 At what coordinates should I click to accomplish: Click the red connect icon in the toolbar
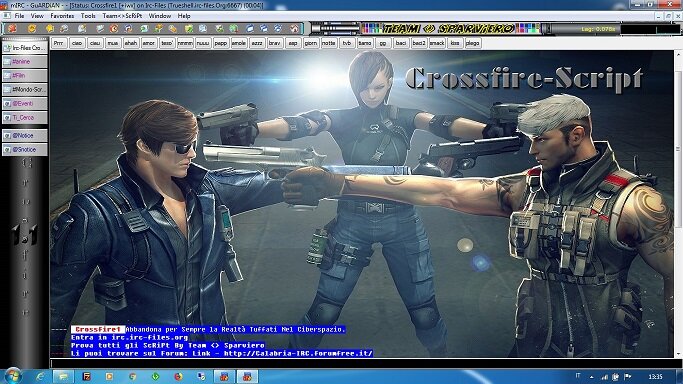click(12, 29)
